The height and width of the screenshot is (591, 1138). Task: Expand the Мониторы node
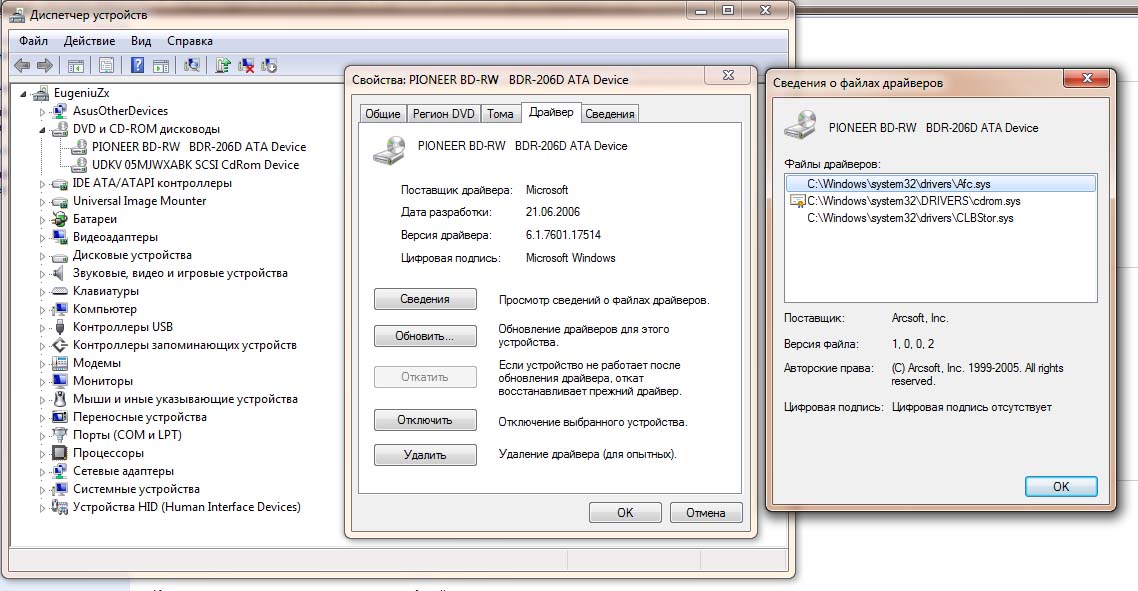[42, 381]
